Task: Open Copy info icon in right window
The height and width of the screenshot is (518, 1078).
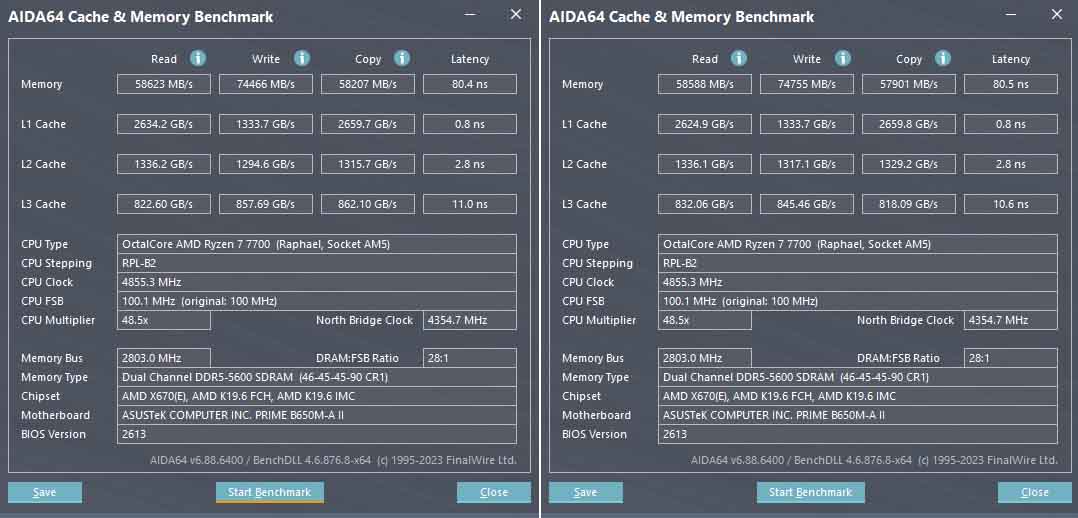Action: (943, 58)
